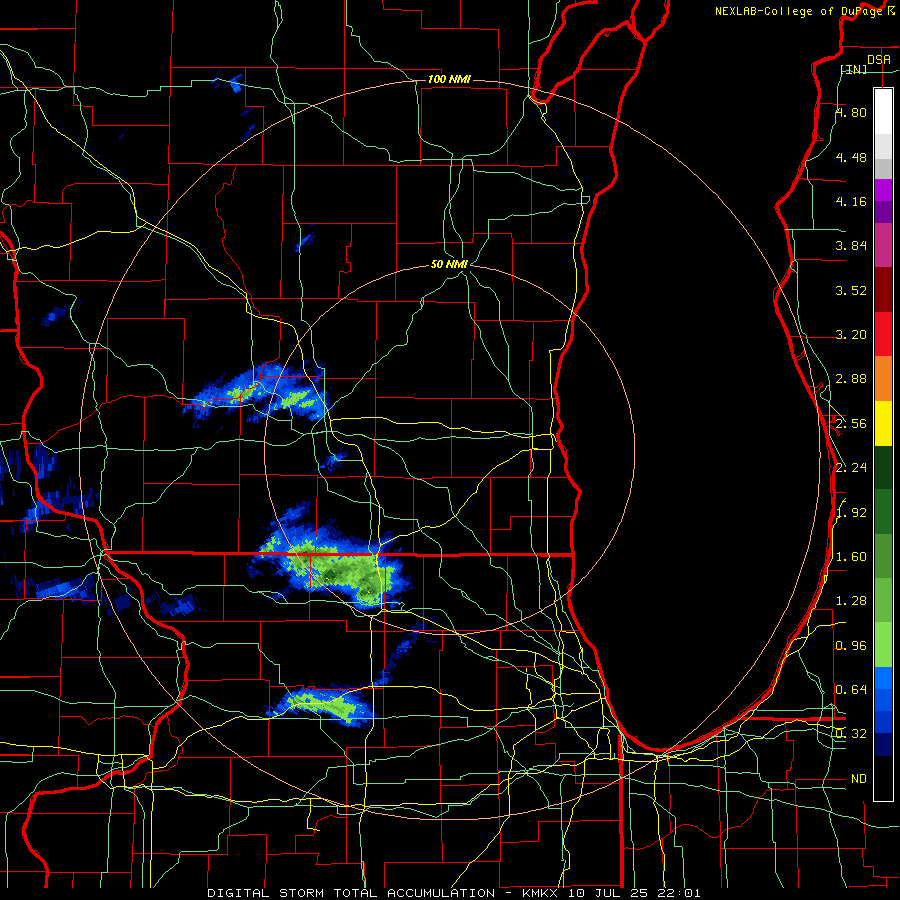
Task: Click the 0.64 legend value
Action: pyautogui.click(x=851, y=690)
